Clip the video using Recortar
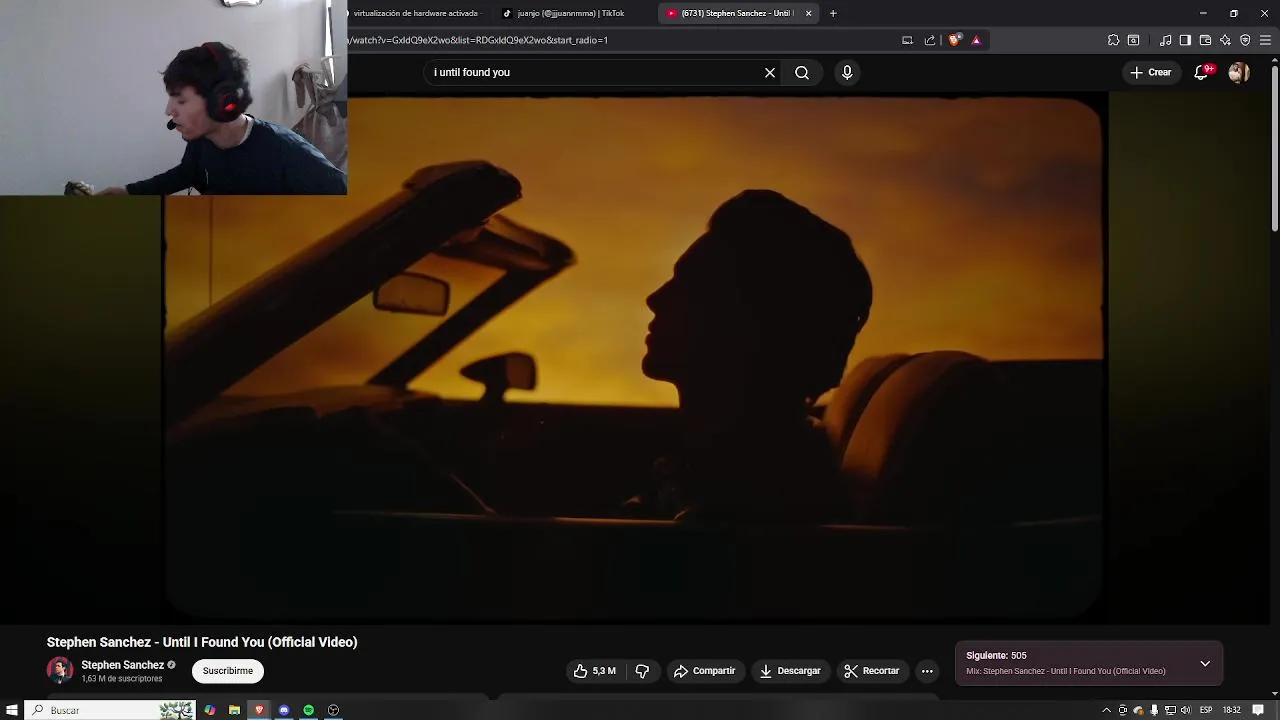This screenshot has height=720, width=1280. pyautogui.click(x=871, y=671)
